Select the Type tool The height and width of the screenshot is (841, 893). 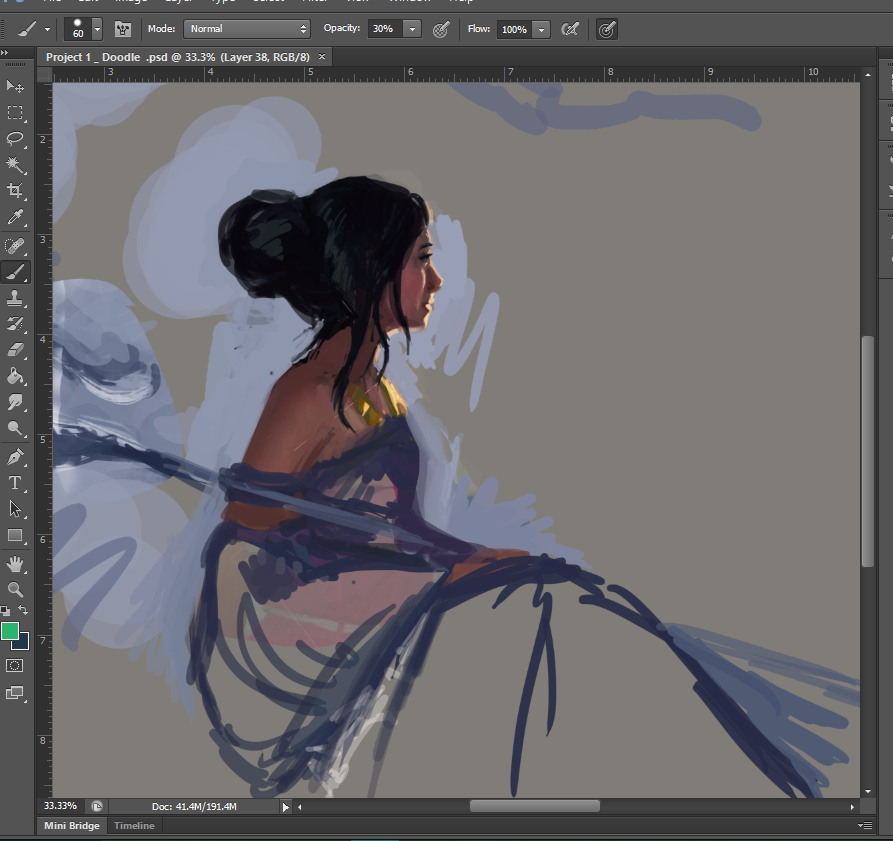click(15, 483)
